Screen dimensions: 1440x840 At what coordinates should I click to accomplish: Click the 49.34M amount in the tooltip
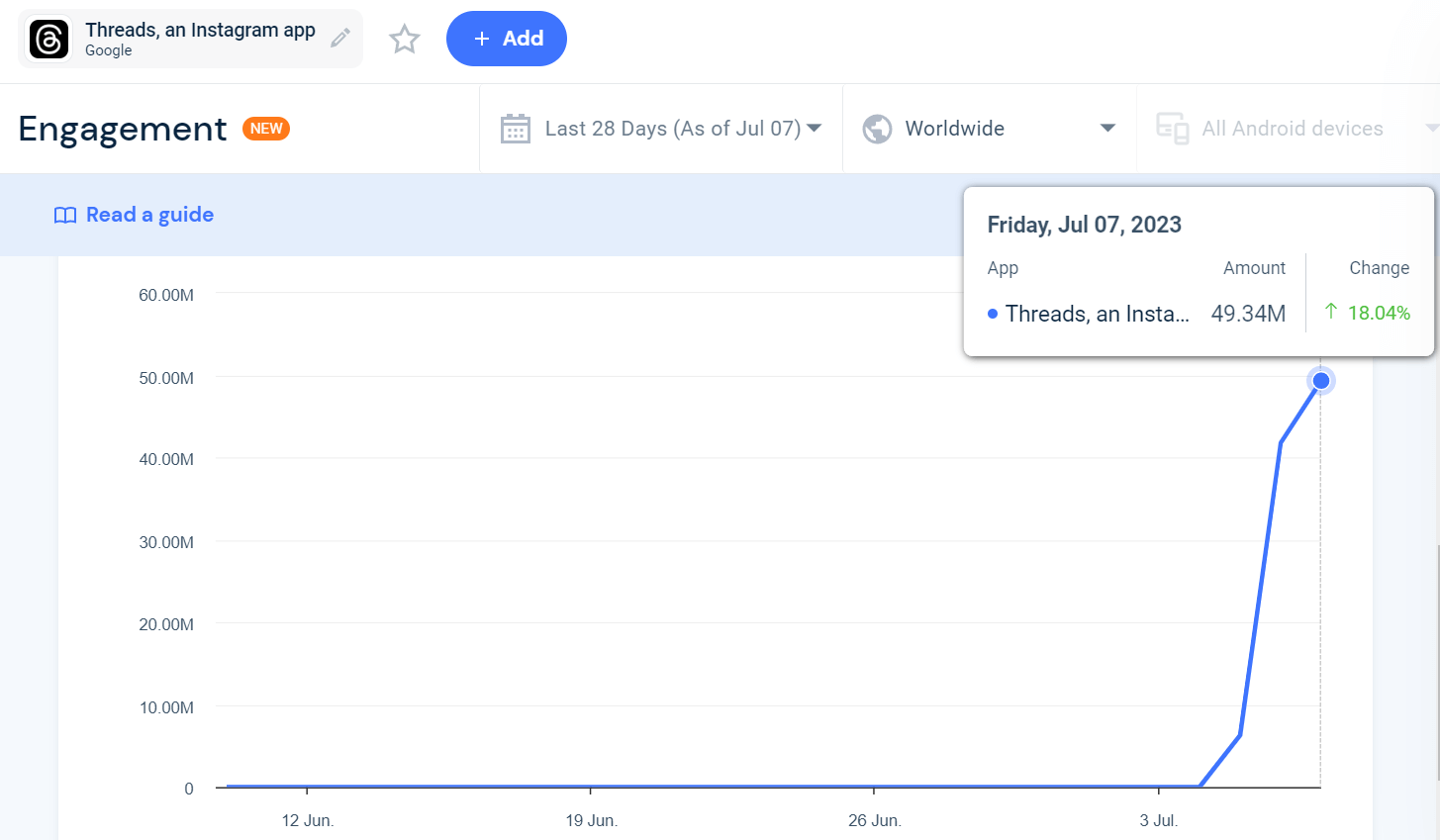coord(1248,314)
